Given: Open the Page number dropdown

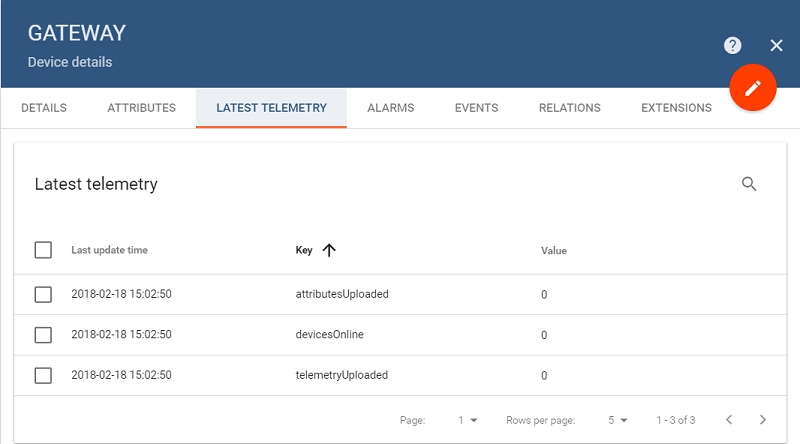Looking at the screenshot, I should point(468,420).
